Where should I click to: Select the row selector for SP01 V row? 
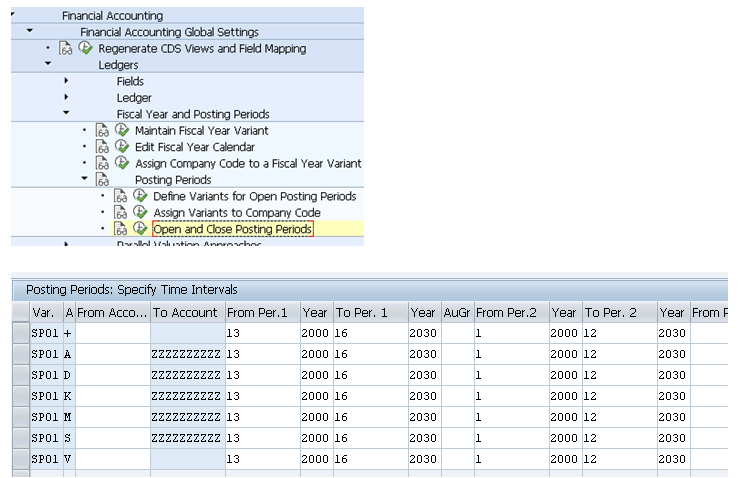21,459
